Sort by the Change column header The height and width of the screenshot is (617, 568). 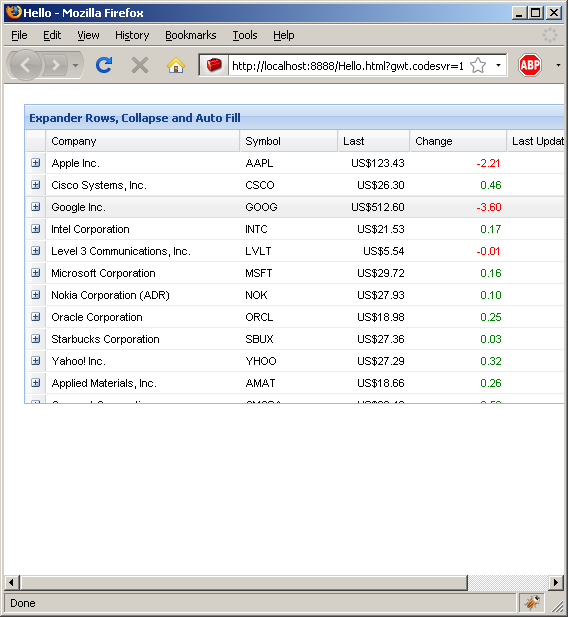click(458, 141)
